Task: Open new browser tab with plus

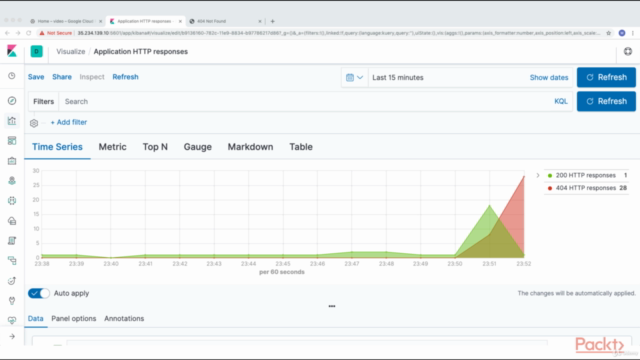Action: tap(273, 21)
